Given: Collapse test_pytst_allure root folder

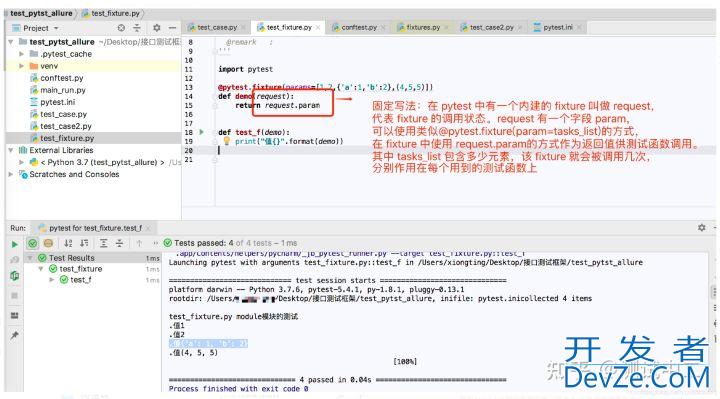Looking at the screenshot, I should pyautogui.click(x=11, y=42).
